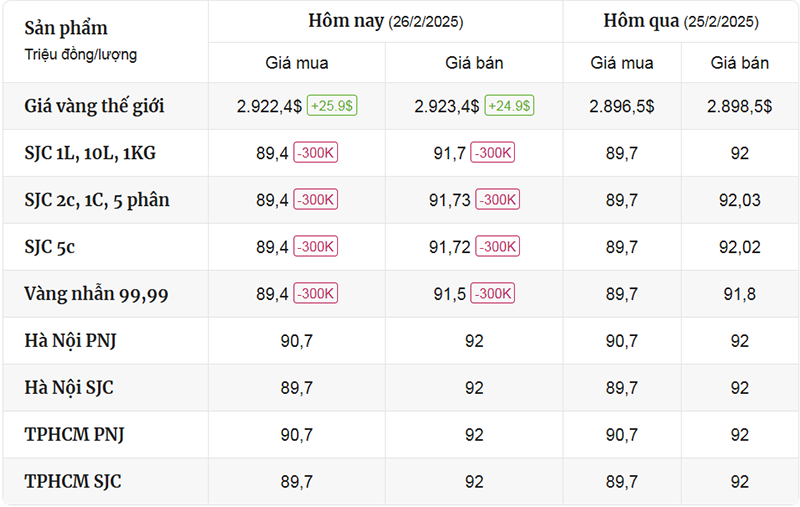This screenshot has height=507, width=800.
Task: Select the Giá vàng thế giới row label
Action: [x=94, y=106]
